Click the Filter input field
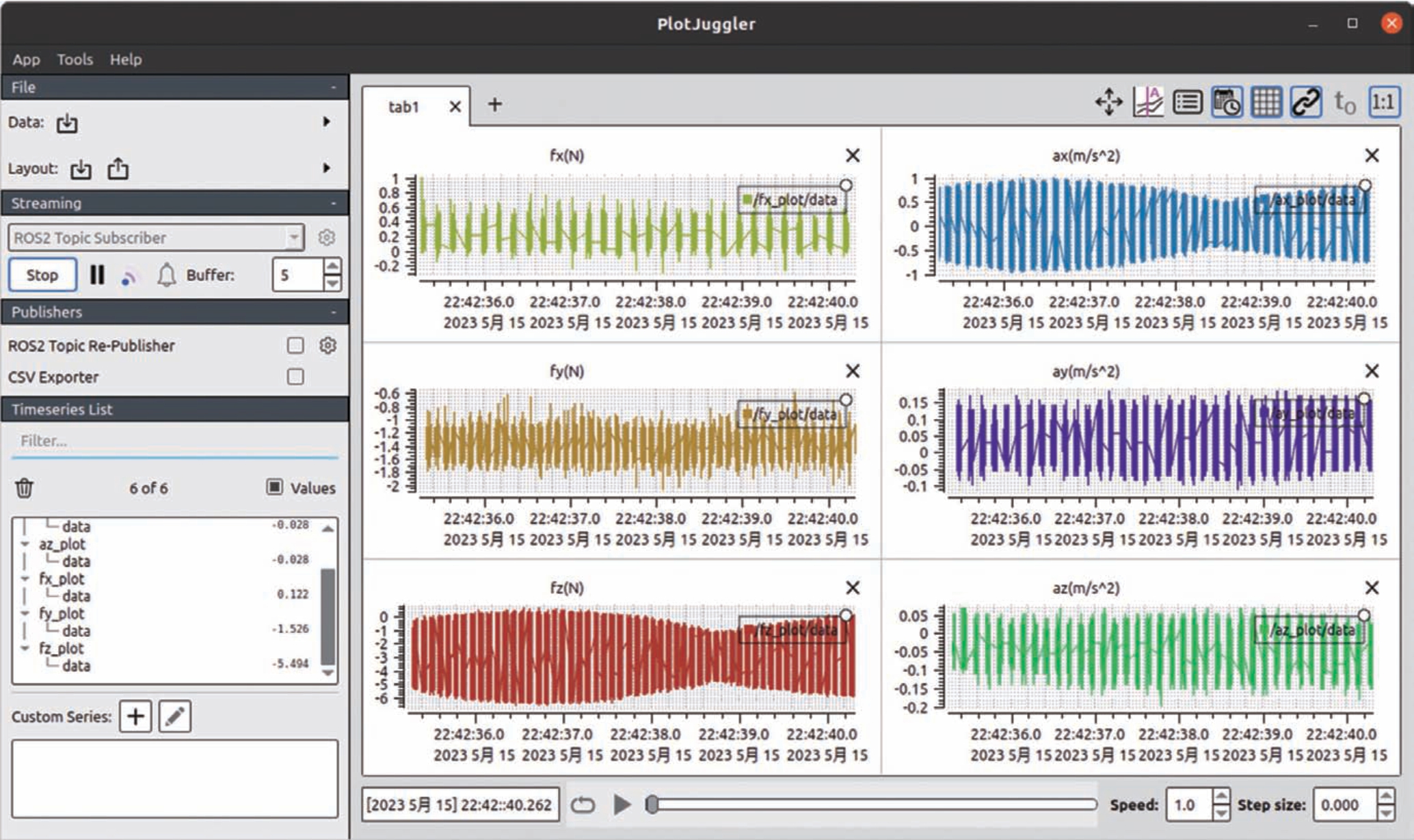 (175, 441)
